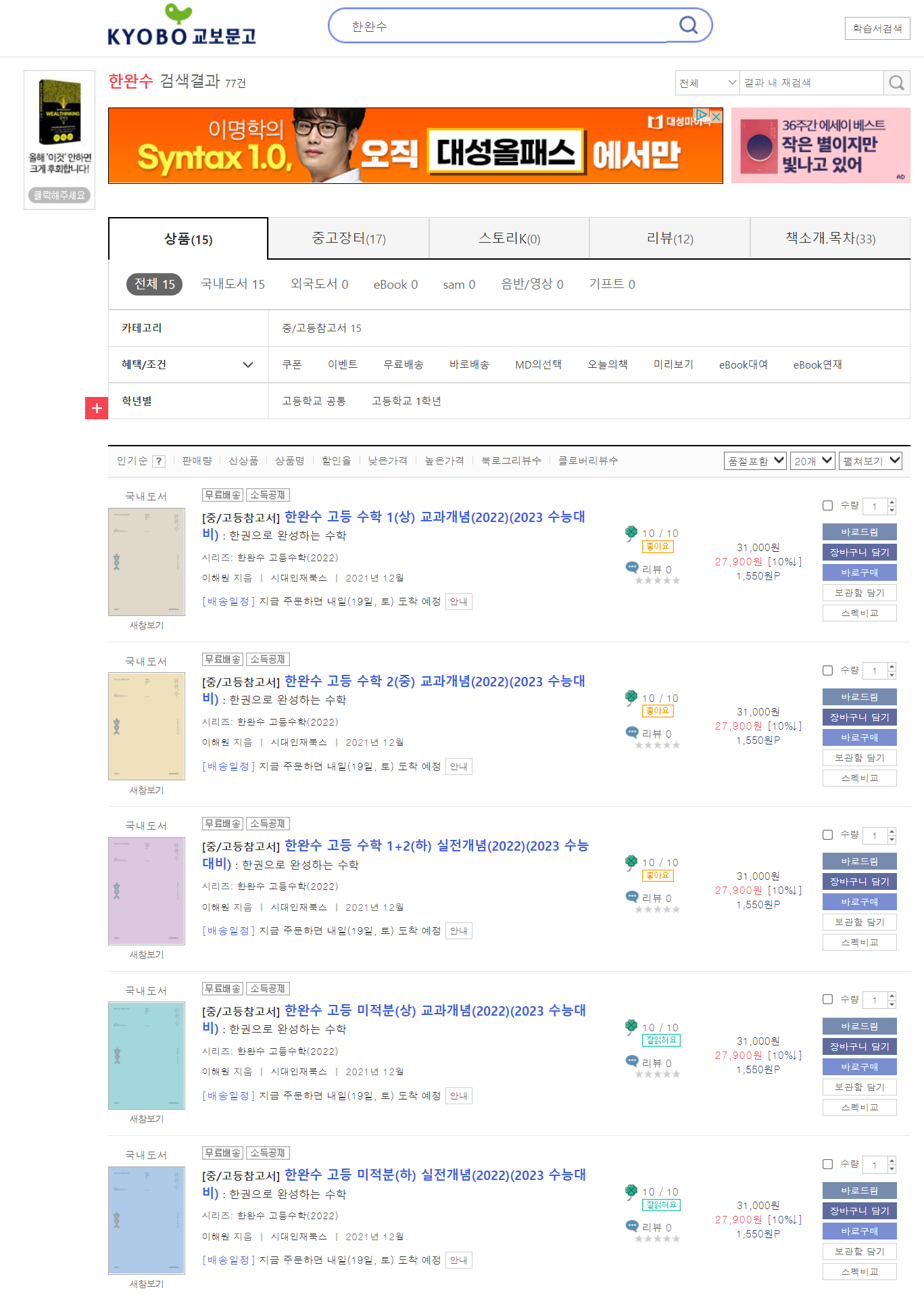Click the review bubble icon for 수학 1(상)
Image resolution: width=924 pixels, height=1297 pixels.
click(632, 568)
